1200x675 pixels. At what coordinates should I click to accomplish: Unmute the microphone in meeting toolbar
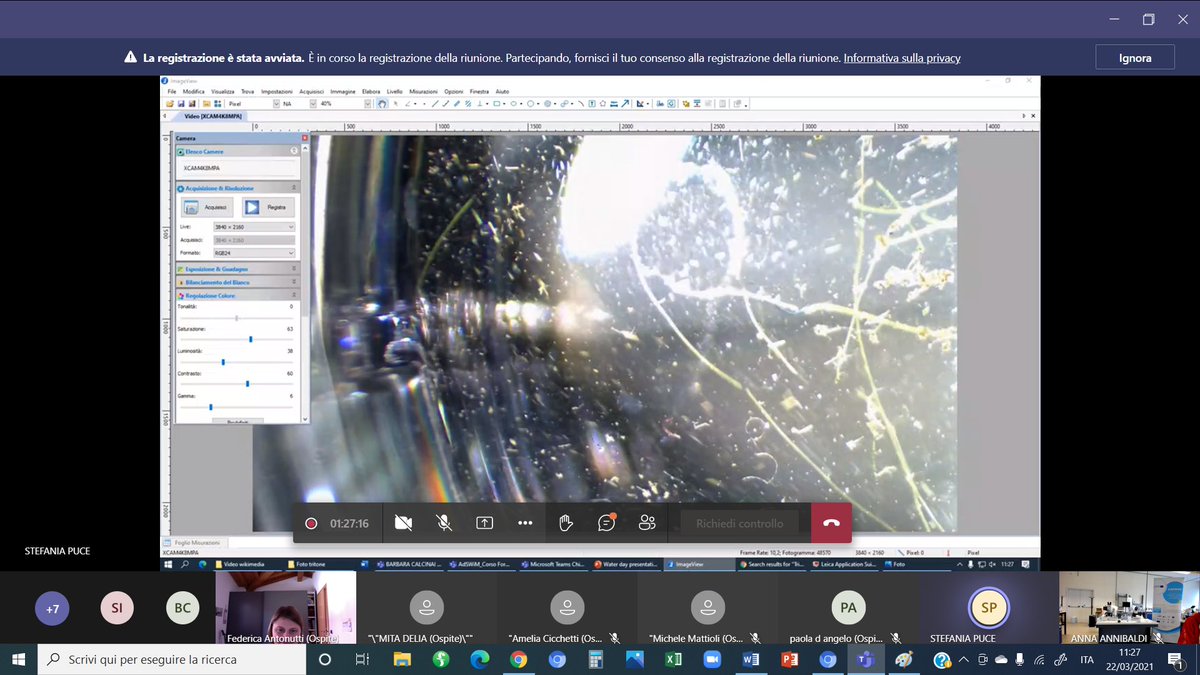click(444, 523)
